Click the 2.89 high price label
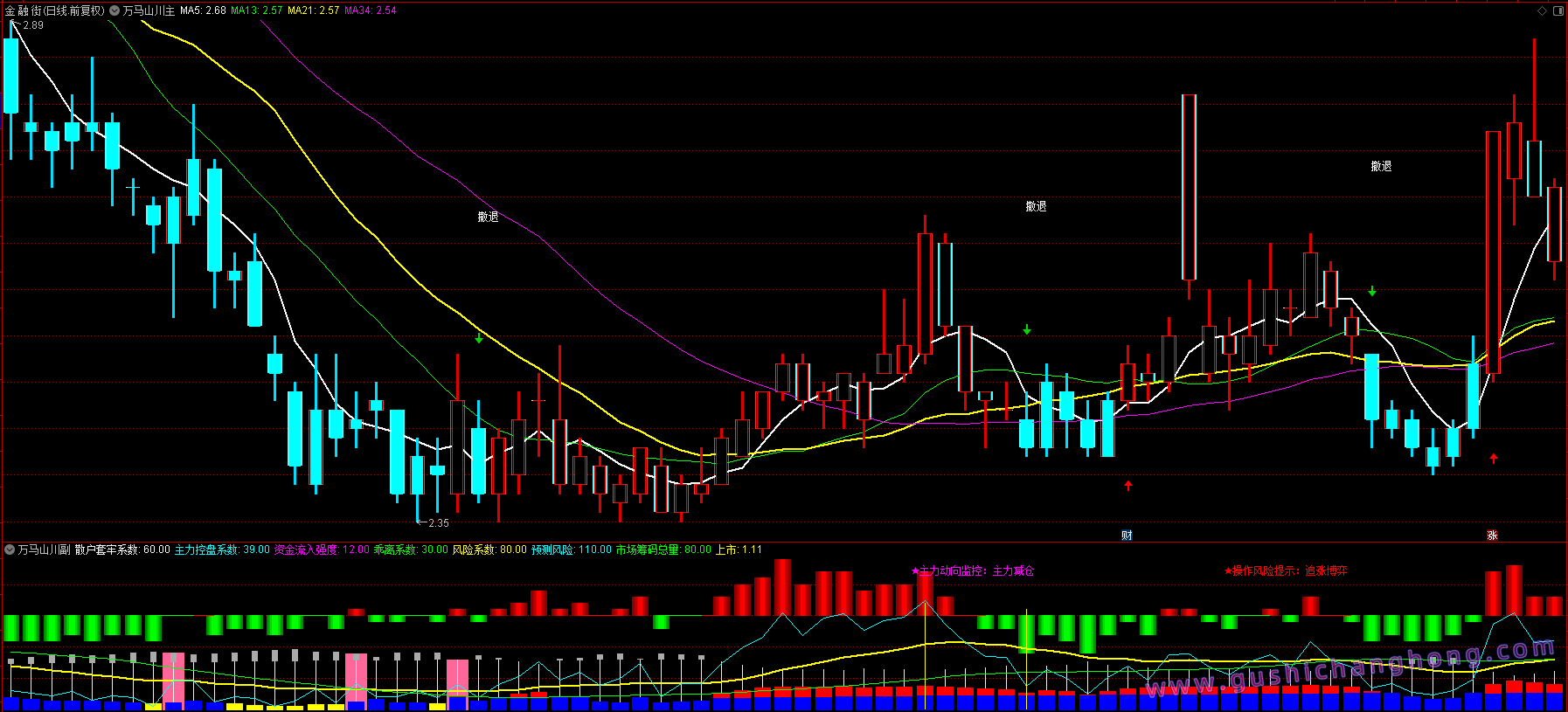The image size is (1568, 712). pos(33,25)
